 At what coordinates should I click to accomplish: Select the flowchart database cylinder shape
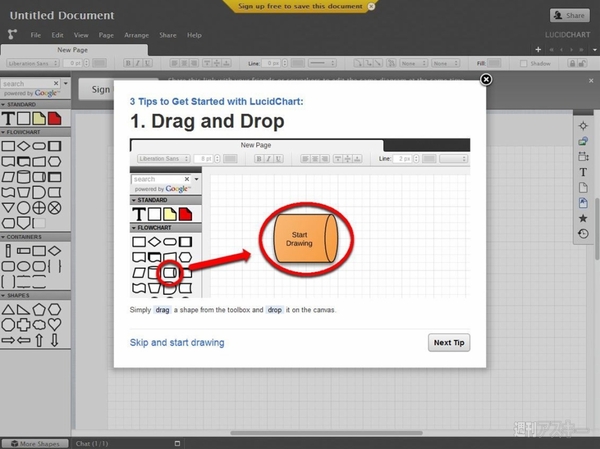tap(23, 177)
